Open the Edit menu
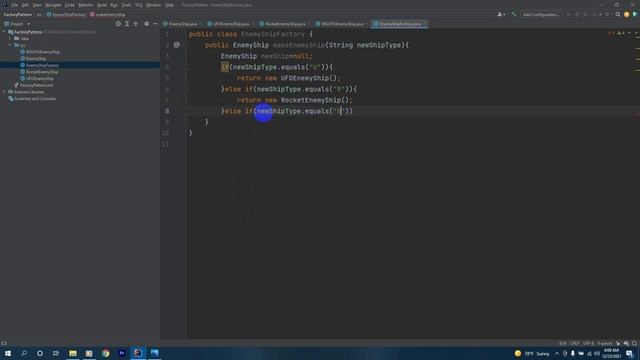Screen dimensions: 640x360 pos(25,5)
